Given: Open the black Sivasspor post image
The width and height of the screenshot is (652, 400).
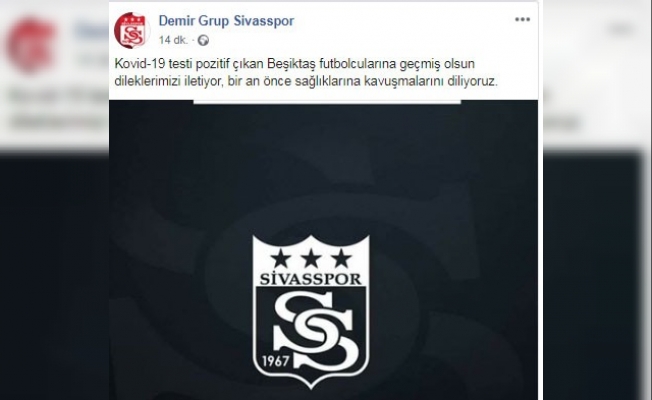Looking at the screenshot, I should (323, 249).
